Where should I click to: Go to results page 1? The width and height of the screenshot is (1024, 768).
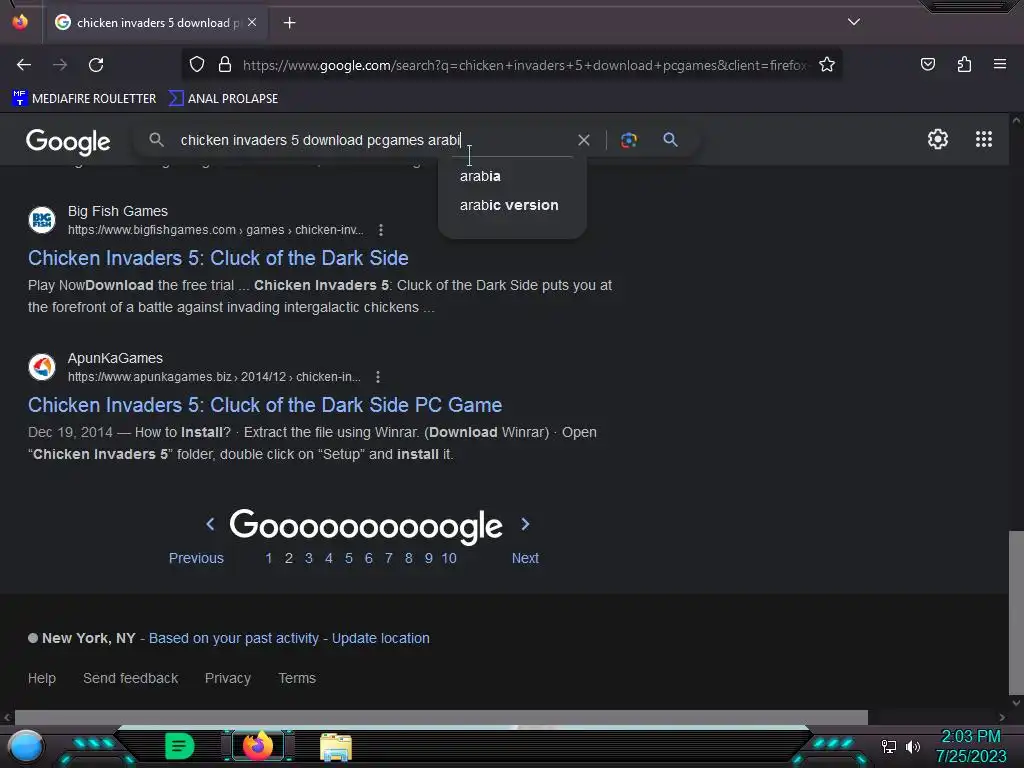pyautogui.click(x=268, y=558)
